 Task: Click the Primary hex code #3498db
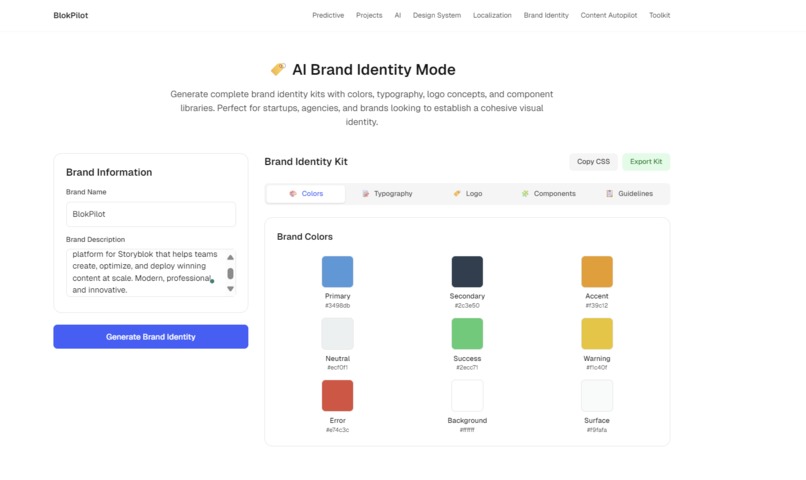pos(337,306)
